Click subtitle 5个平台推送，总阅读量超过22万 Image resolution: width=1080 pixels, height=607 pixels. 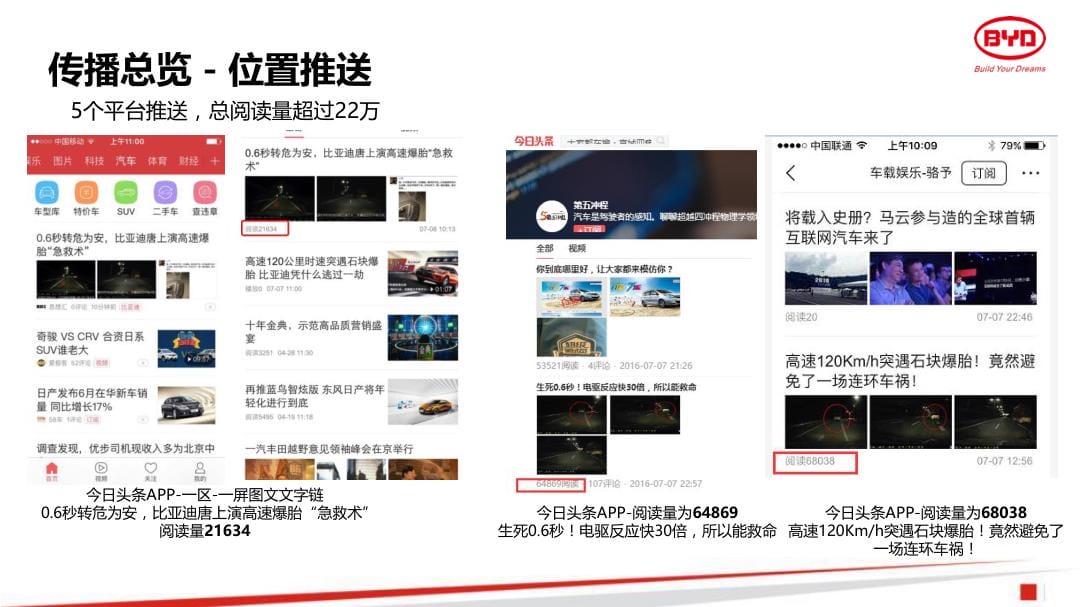[x=225, y=110]
